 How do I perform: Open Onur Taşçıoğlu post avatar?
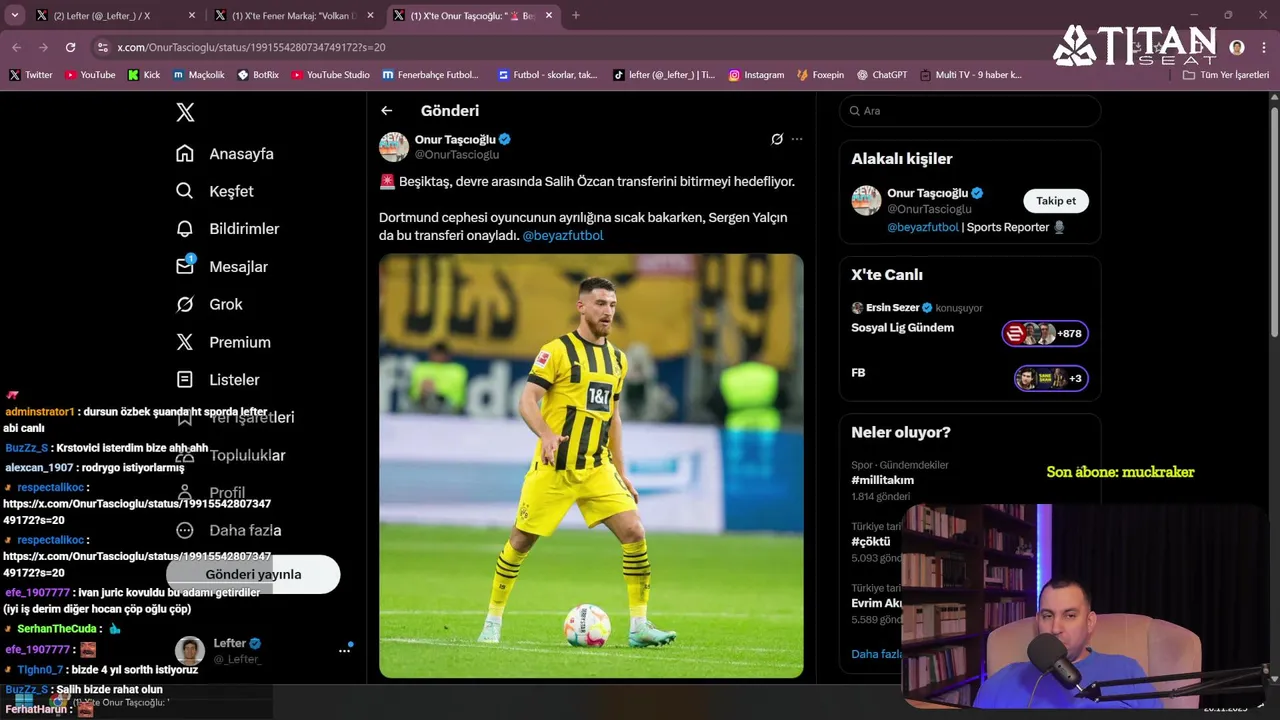tap(394, 146)
